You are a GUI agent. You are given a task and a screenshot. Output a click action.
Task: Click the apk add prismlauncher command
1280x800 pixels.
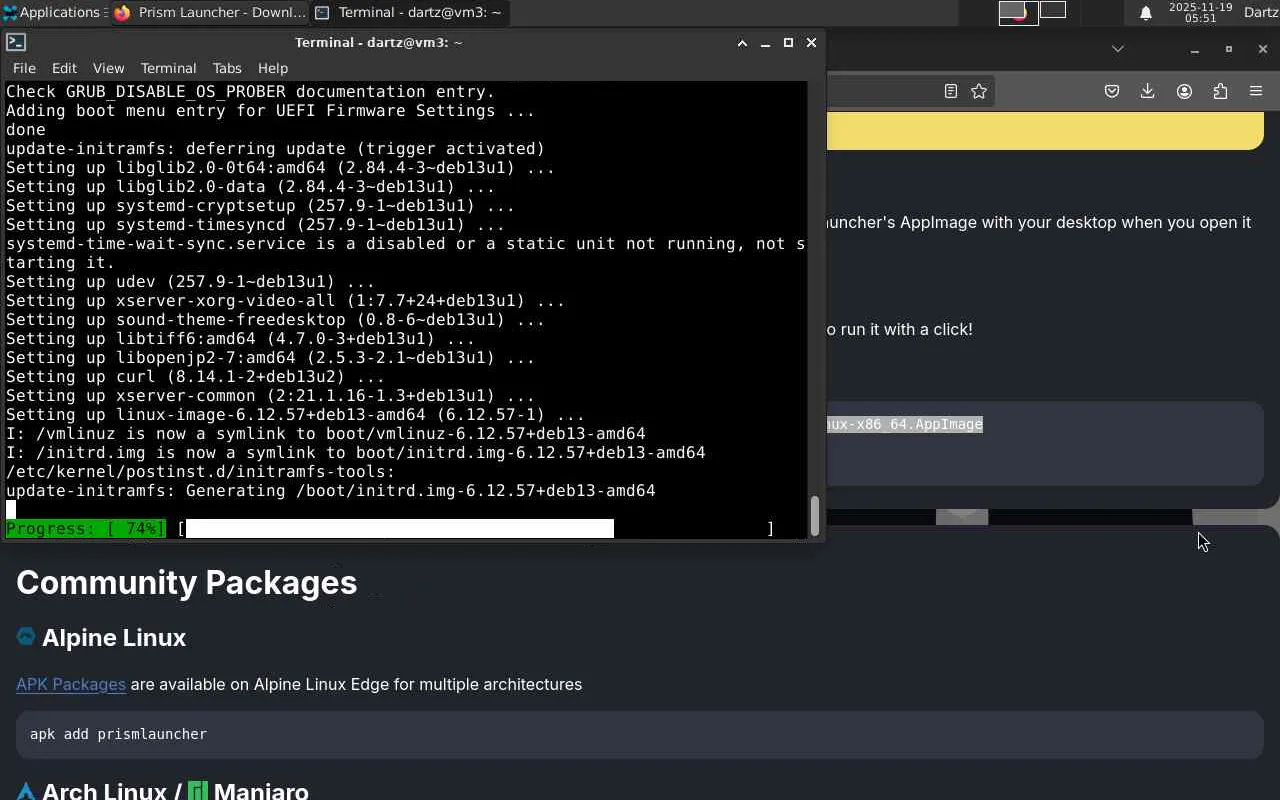point(118,734)
